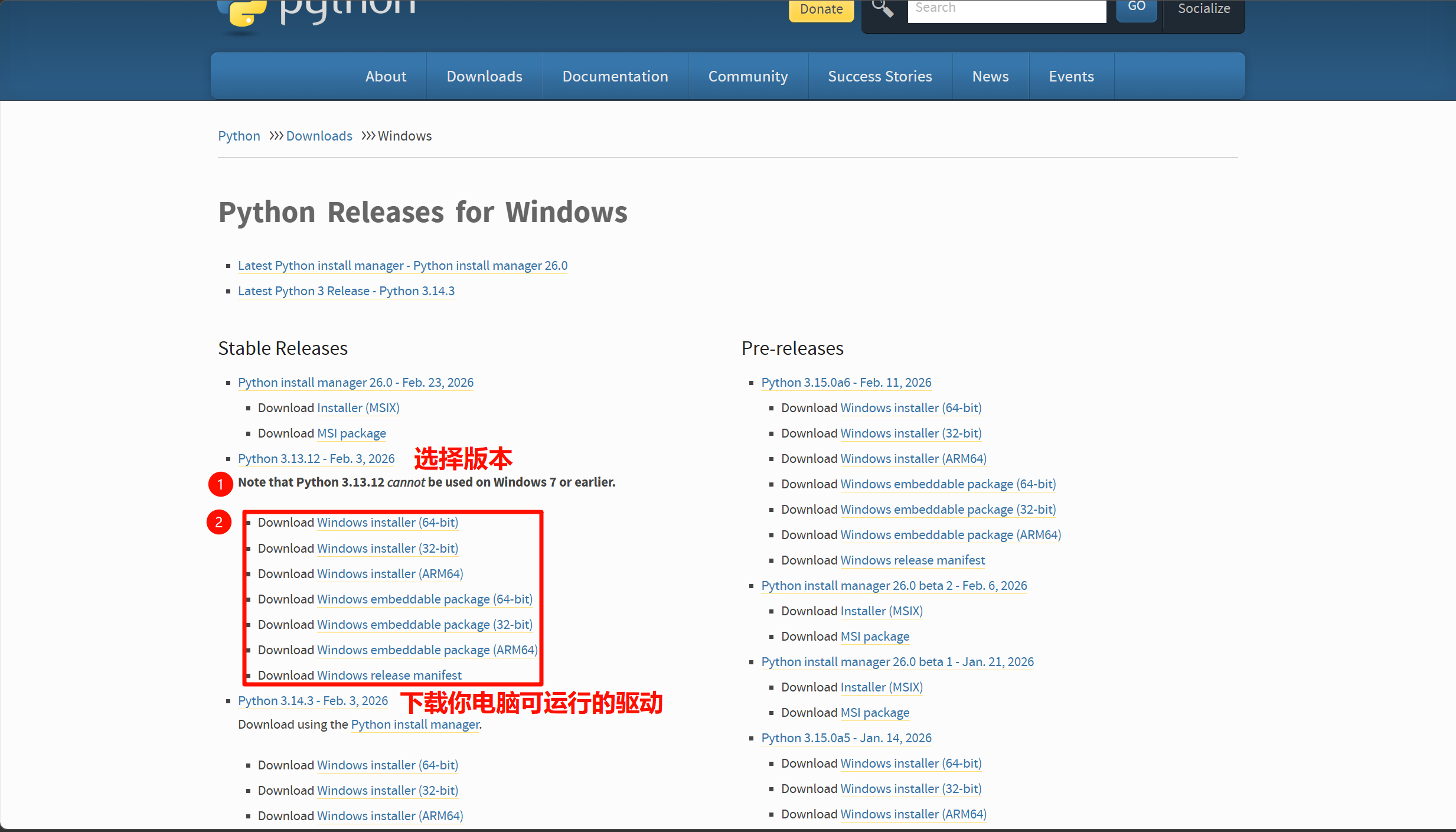Open Python 3.15.0a5 pre-release link
Screen dimensions: 1456x832
pyautogui.click(x=846, y=738)
